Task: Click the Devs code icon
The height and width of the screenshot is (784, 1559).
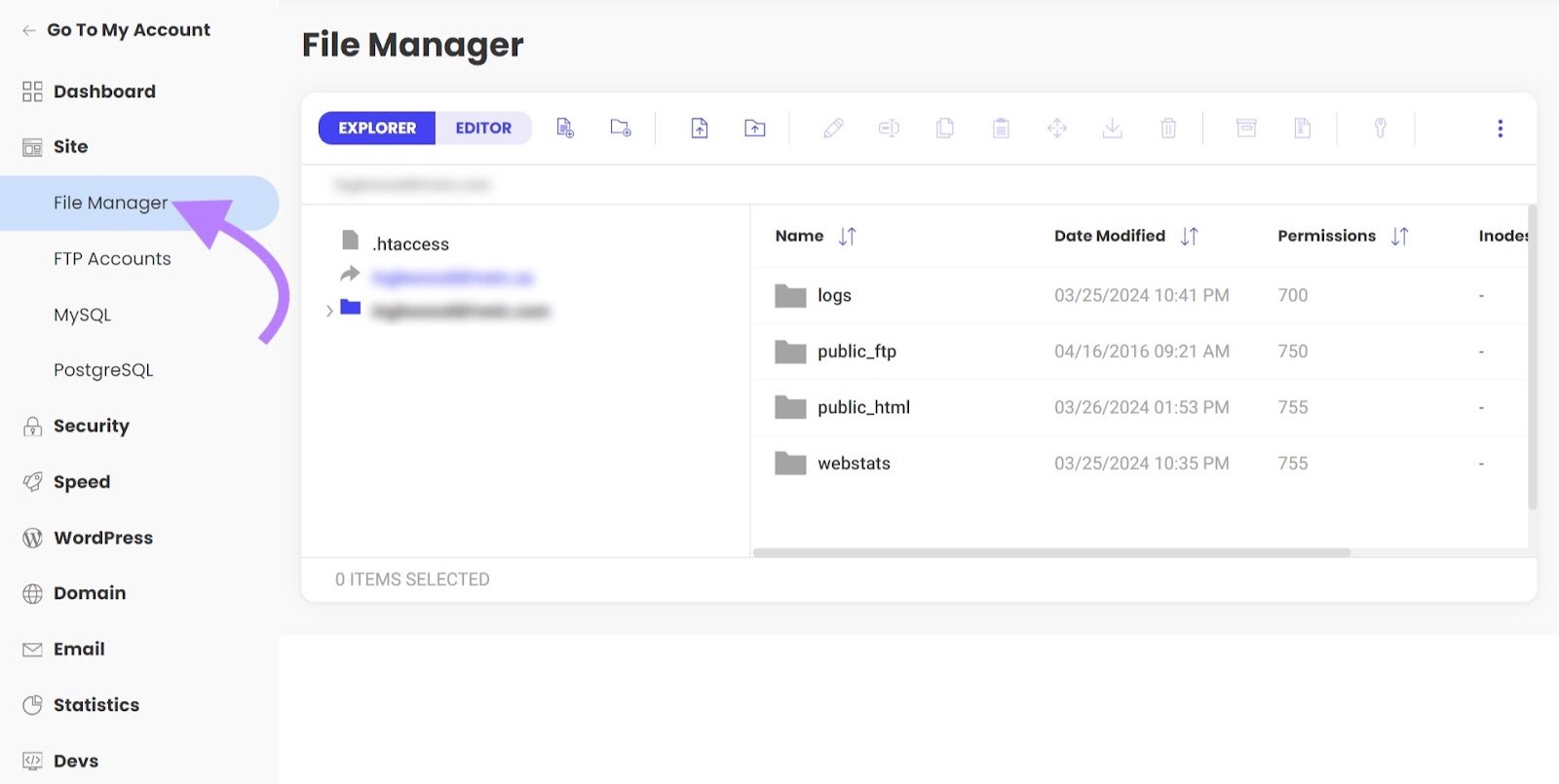Action: pos(32,761)
